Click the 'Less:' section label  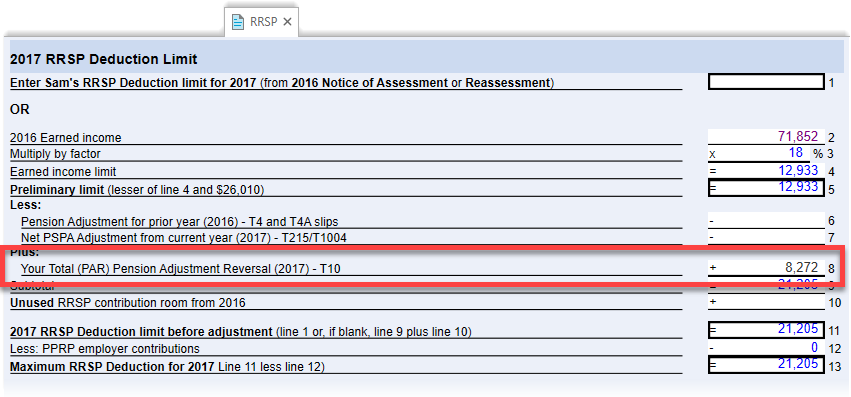26,205
